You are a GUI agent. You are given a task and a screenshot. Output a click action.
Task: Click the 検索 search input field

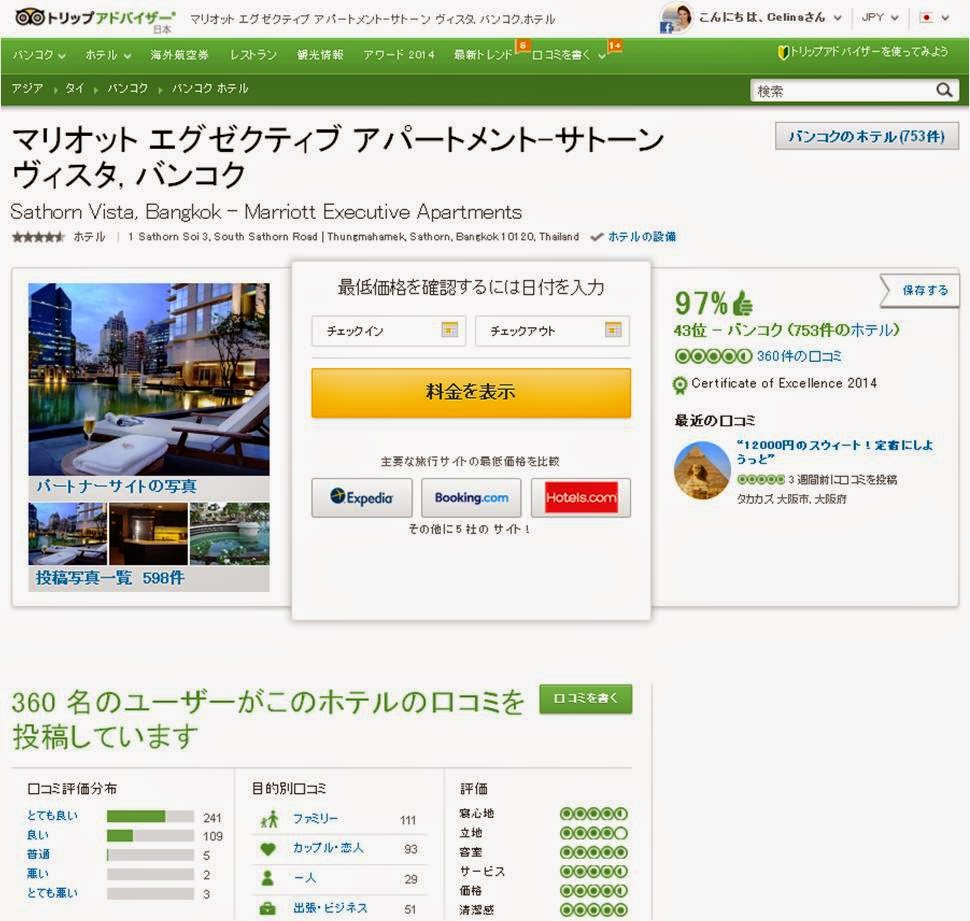[841, 91]
